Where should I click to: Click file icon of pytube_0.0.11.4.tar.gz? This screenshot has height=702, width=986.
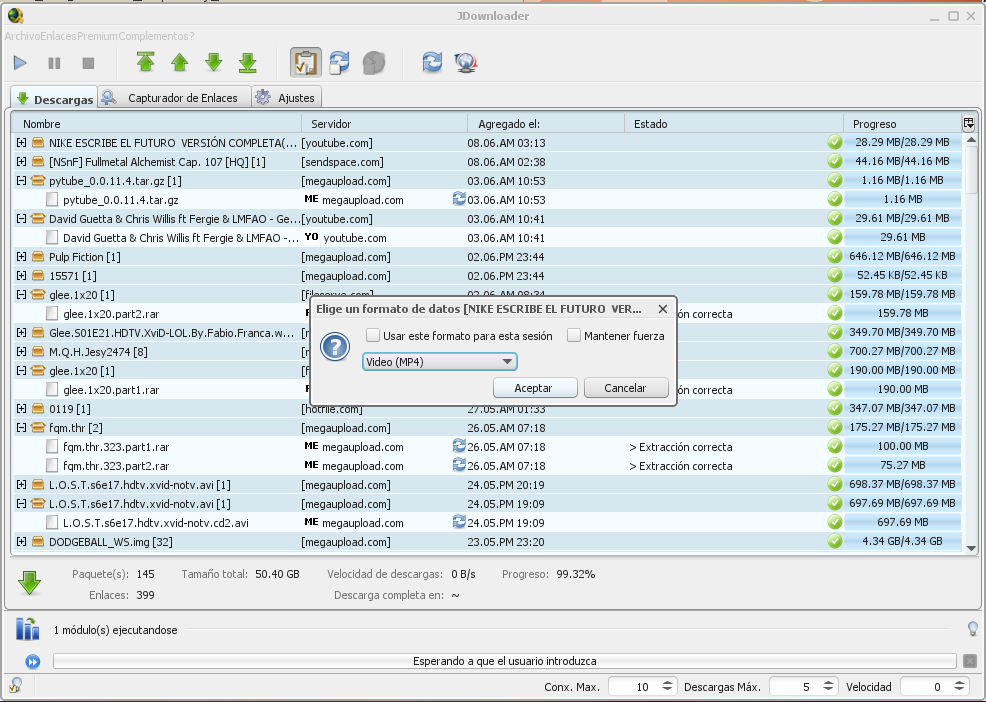52,199
